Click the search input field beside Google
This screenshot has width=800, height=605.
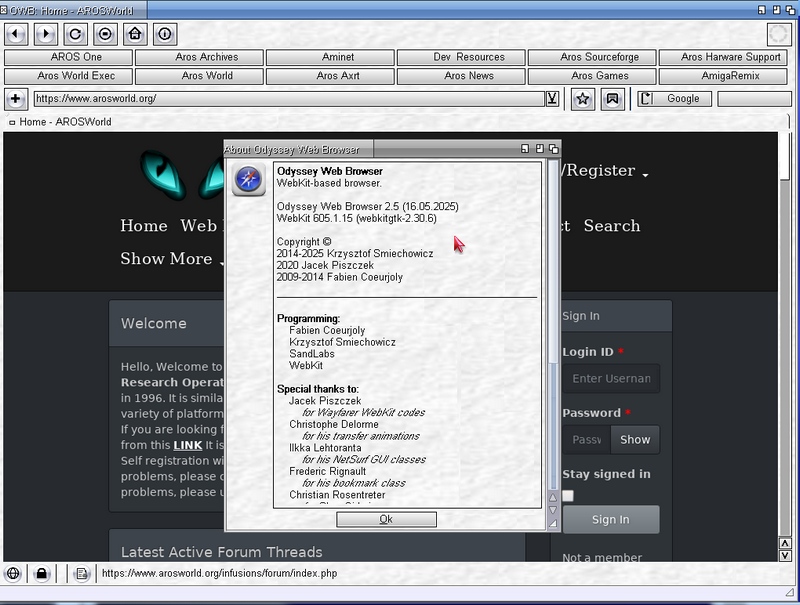click(x=754, y=99)
